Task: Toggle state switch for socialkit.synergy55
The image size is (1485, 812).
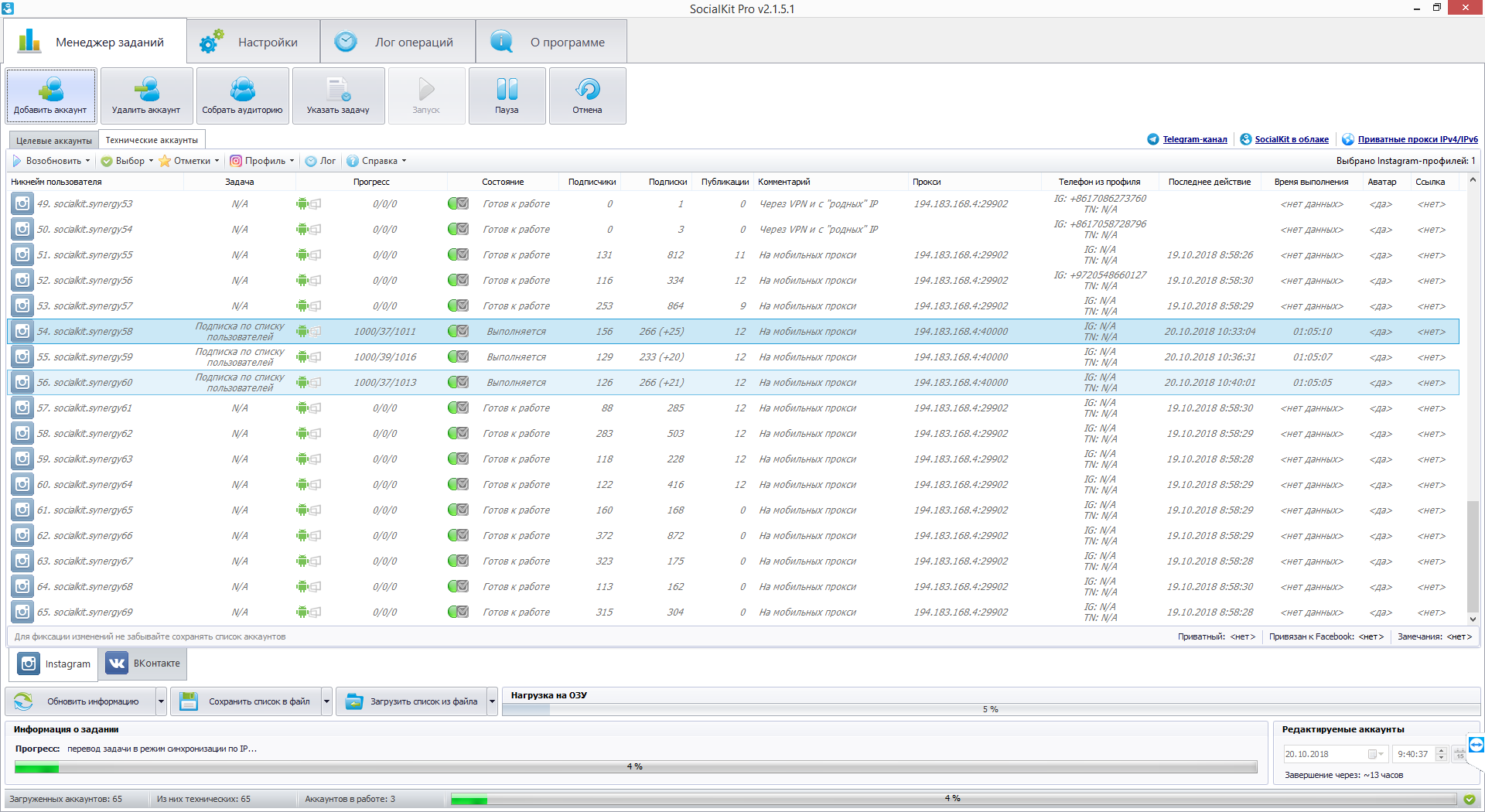Action: pyautogui.click(x=458, y=255)
